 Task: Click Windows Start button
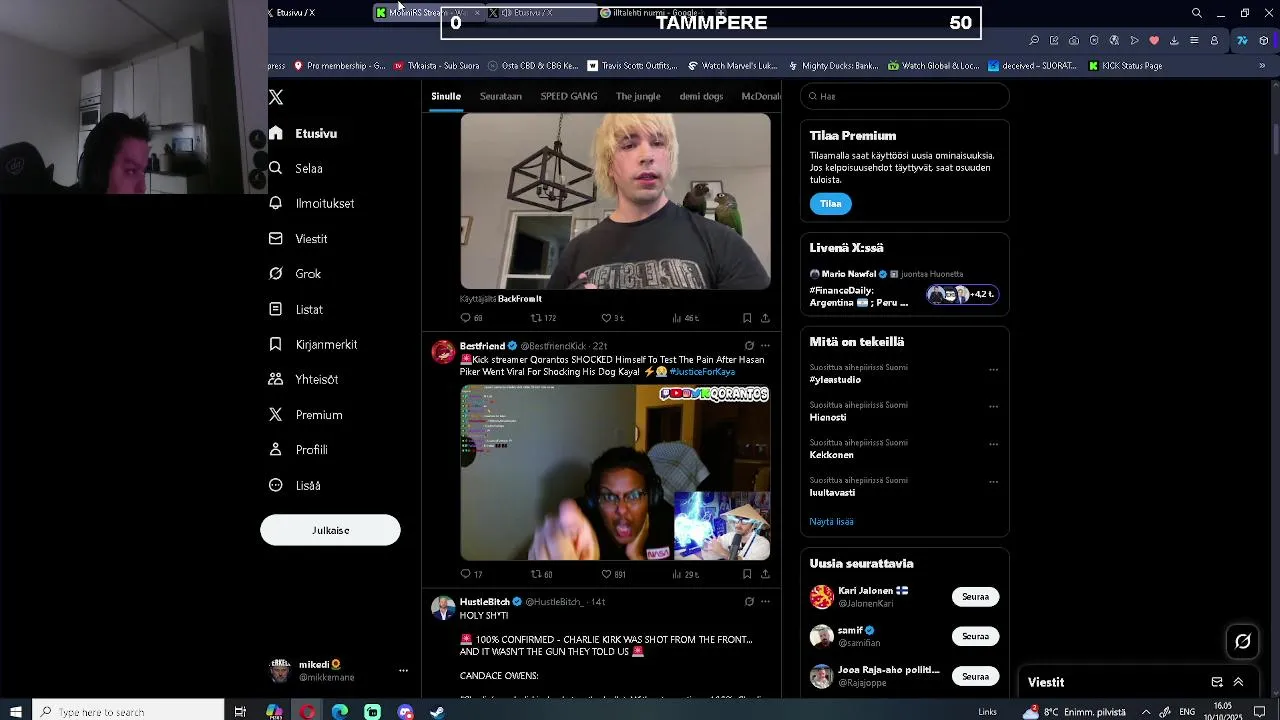(x=15, y=712)
